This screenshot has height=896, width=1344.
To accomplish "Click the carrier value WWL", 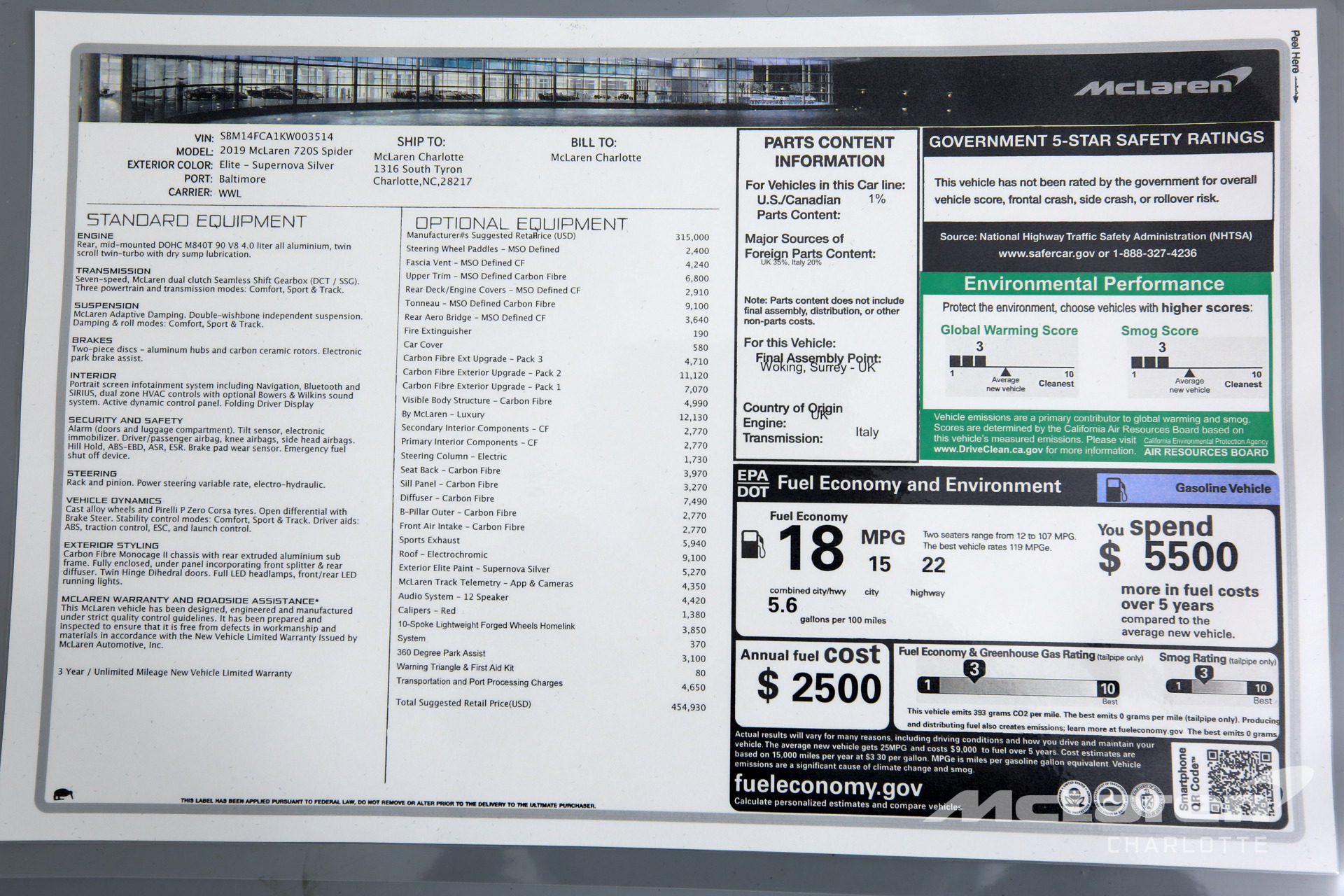I will (x=230, y=193).
